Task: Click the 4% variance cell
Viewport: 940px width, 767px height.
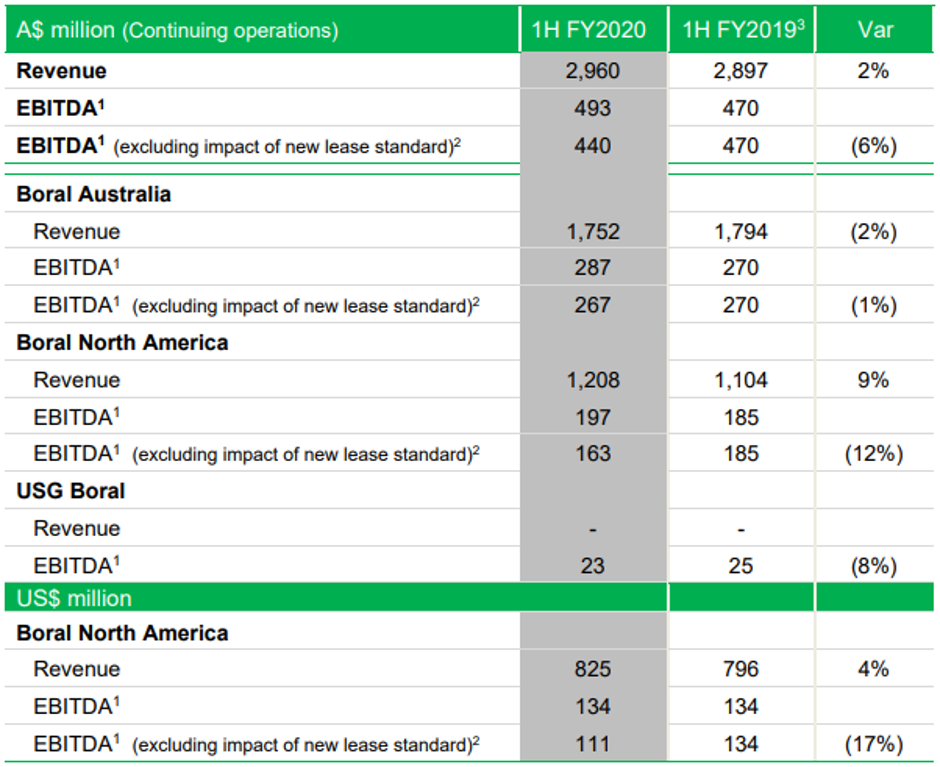Action: [873, 669]
